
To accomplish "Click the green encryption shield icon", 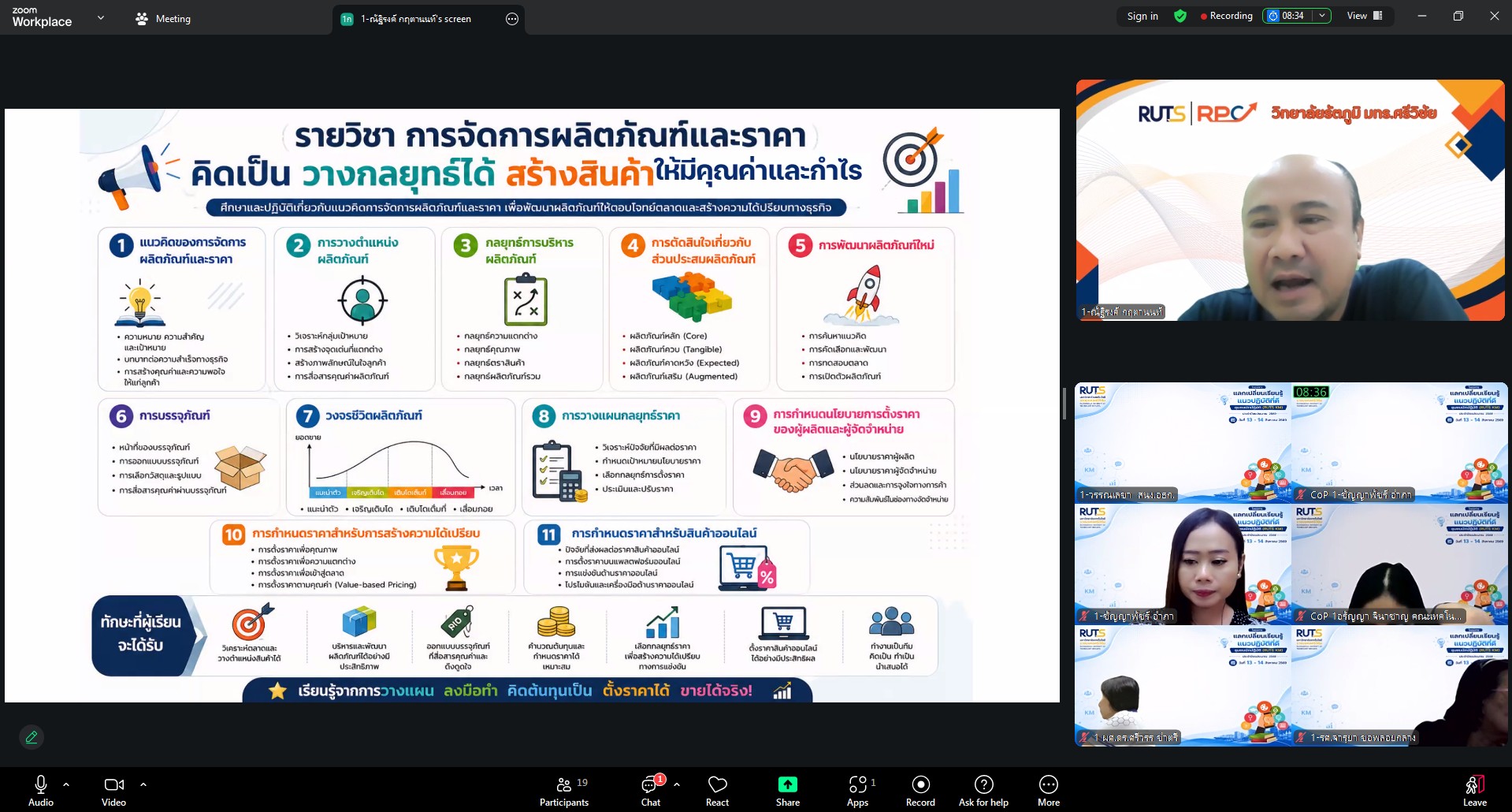I will pos(1180,16).
